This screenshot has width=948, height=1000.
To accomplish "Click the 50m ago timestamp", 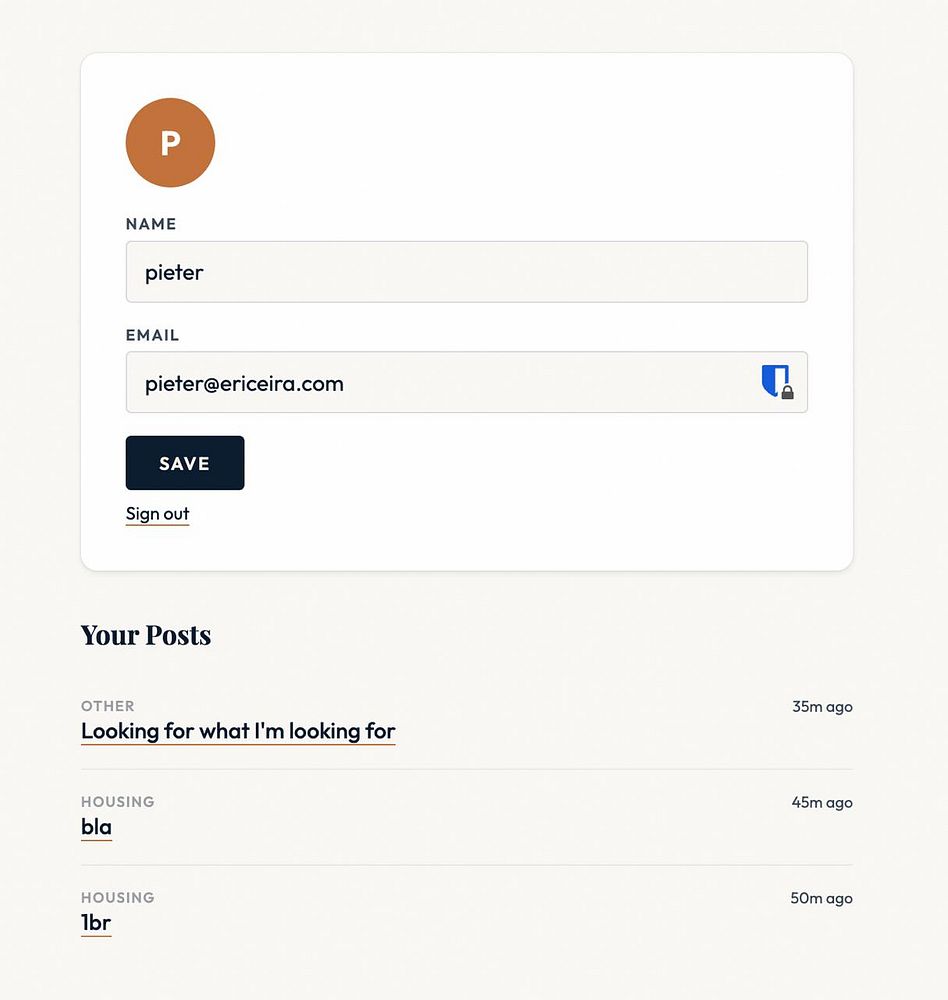I will pyautogui.click(x=821, y=899).
